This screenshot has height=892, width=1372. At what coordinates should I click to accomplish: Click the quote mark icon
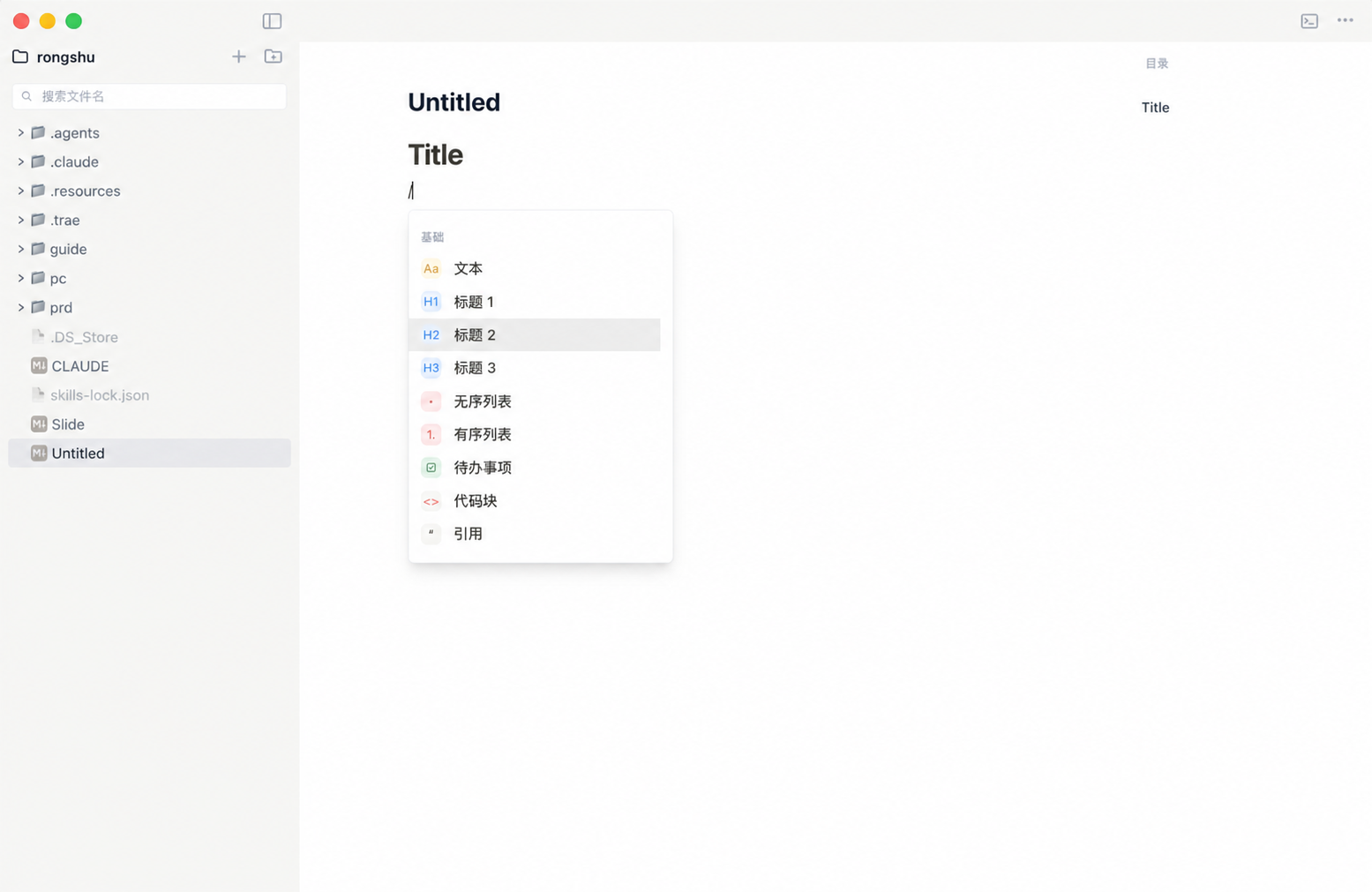coord(431,534)
